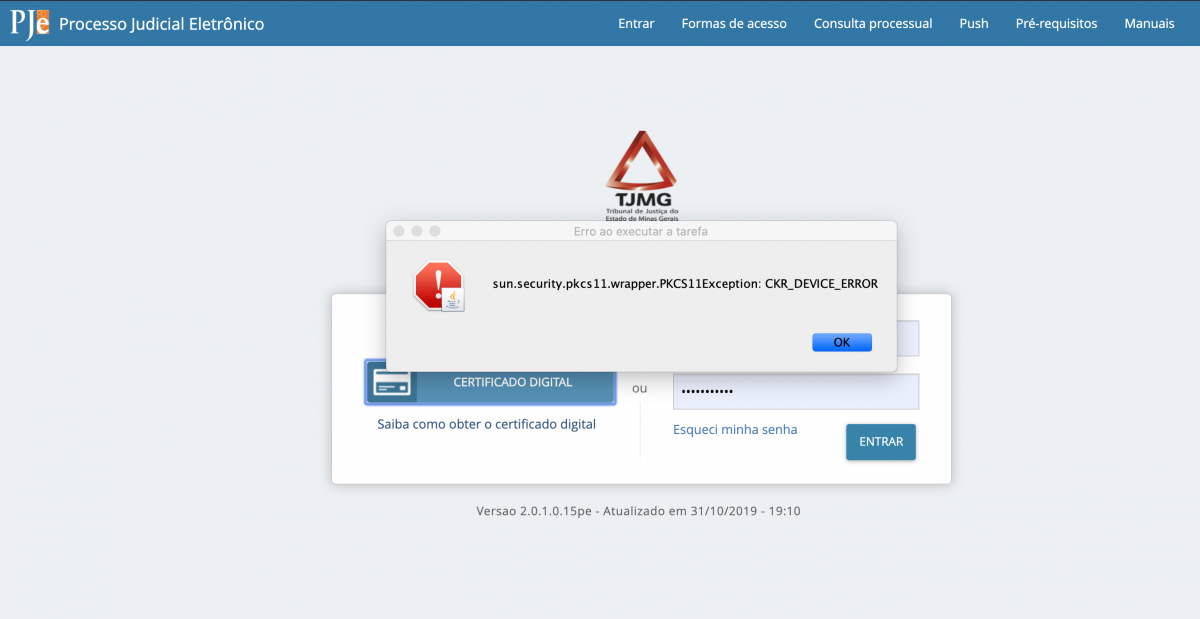Screen dimensions: 1200x619
Task: Open the Manuais menu item
Action: pos(1149,23)
